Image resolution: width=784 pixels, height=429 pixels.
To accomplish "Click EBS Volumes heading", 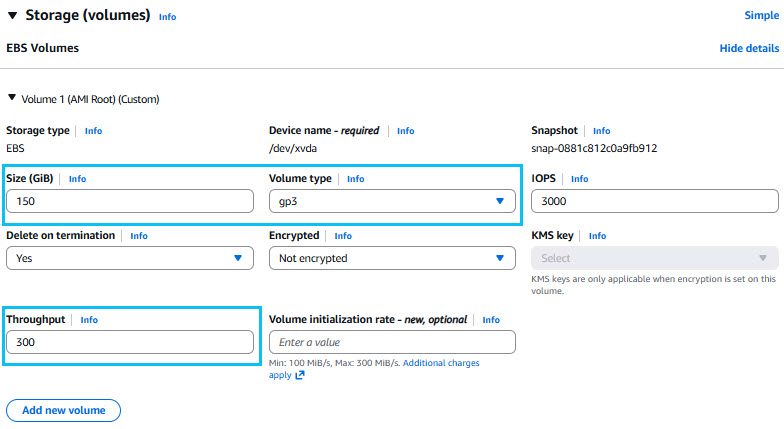I will (x=42, y=48).
